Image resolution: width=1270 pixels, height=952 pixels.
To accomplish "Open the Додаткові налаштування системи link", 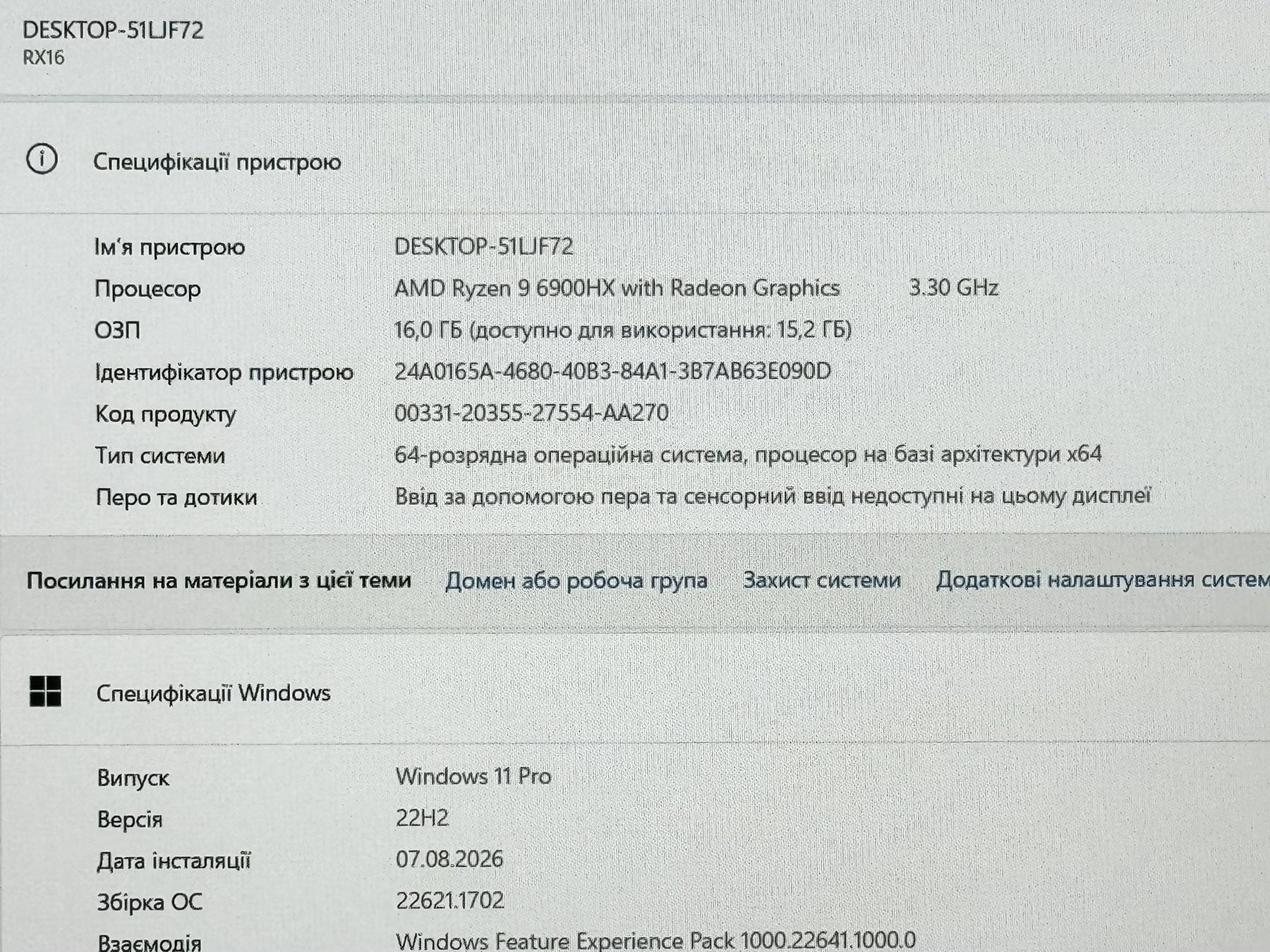I will pyautogui.click(x=1103, y=580).
